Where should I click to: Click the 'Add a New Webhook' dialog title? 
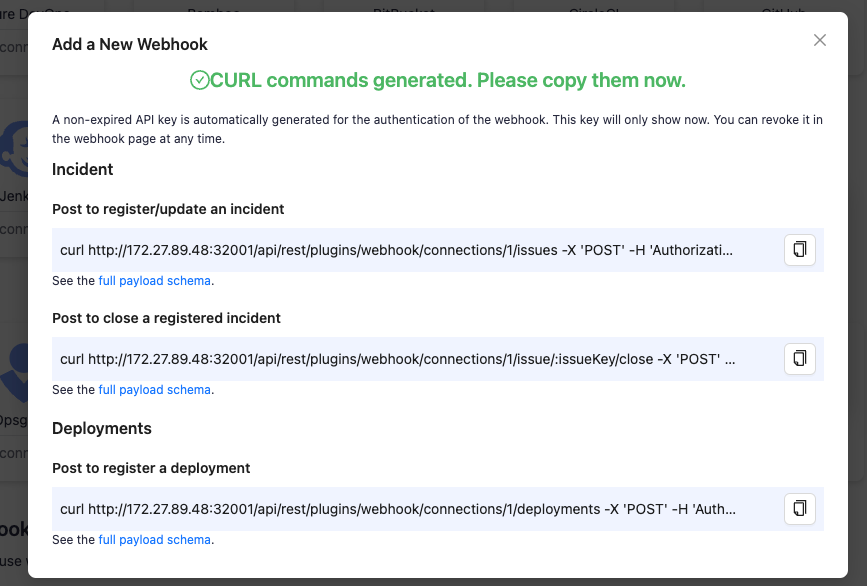click(130, 44)
